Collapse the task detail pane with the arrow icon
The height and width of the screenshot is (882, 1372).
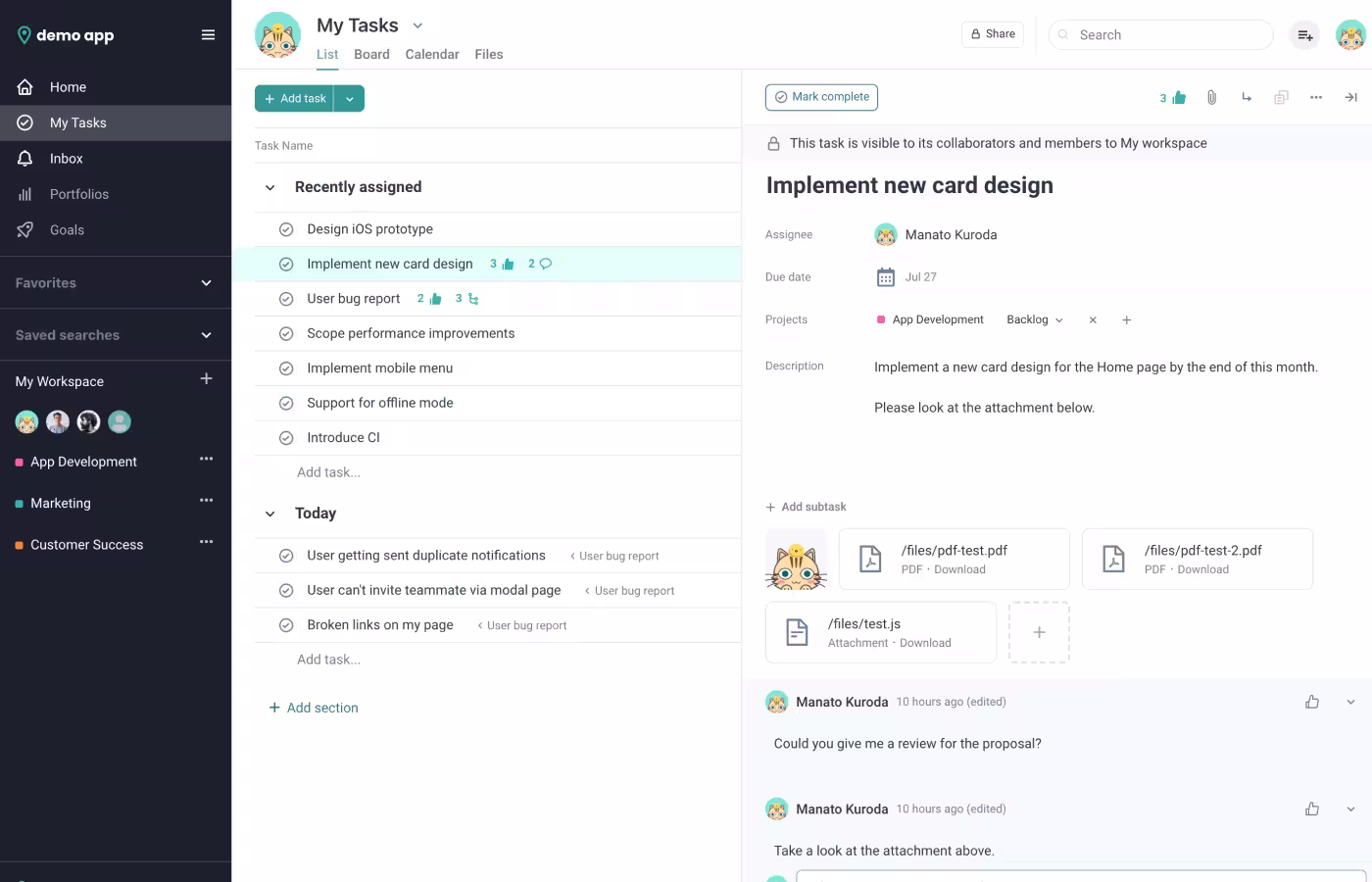pyautogui.click(x=1350, y=97)
